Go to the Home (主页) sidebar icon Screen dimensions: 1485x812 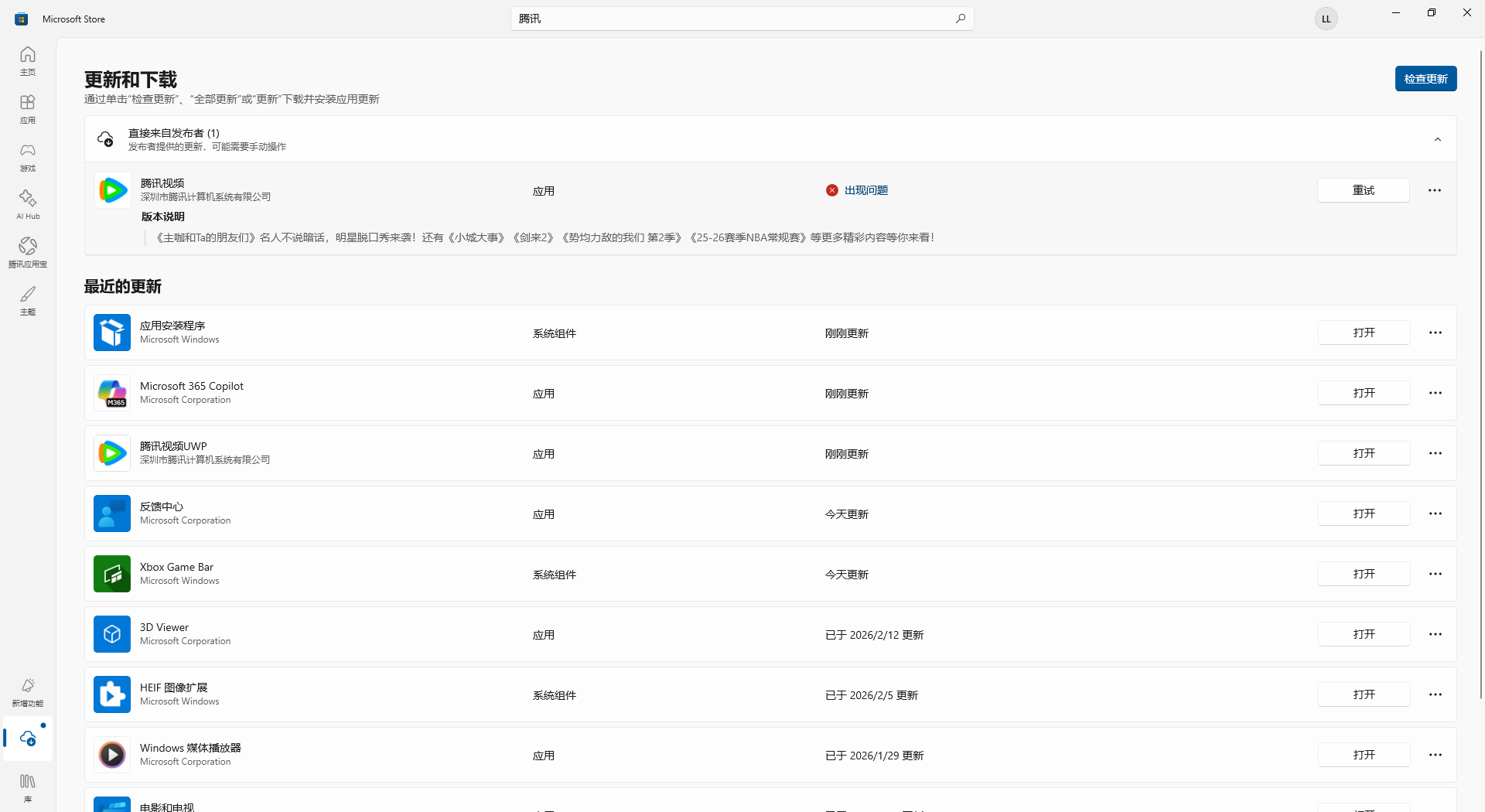[x=28, y=60]
